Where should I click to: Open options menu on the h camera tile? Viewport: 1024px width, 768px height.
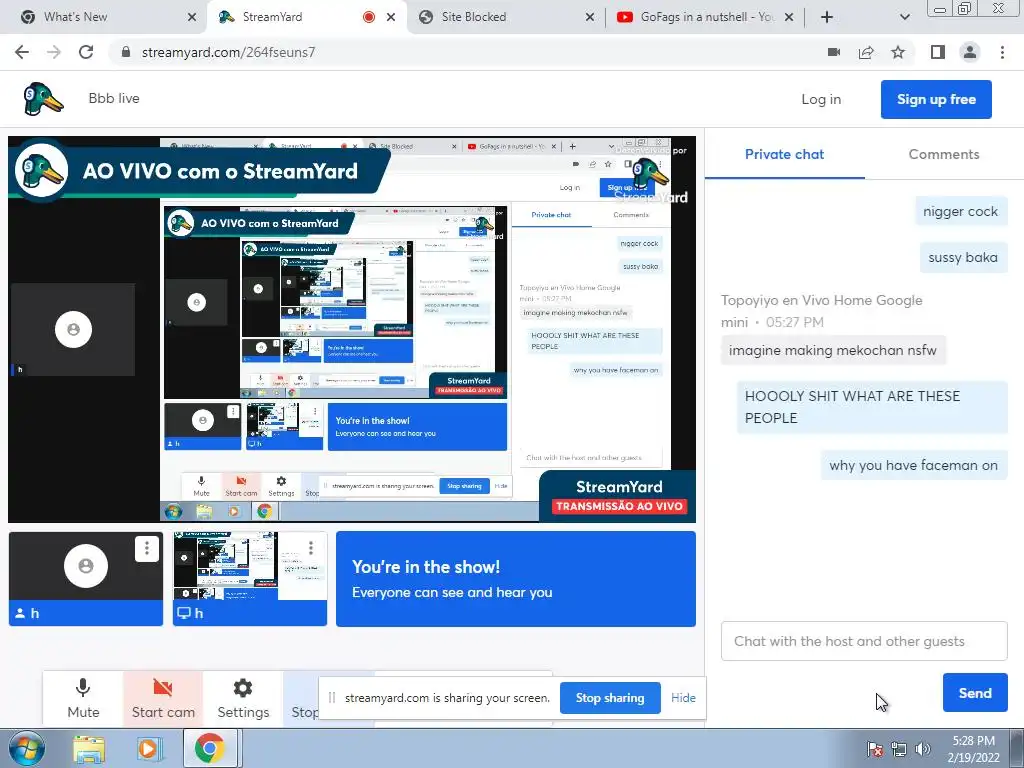point(147,549)
